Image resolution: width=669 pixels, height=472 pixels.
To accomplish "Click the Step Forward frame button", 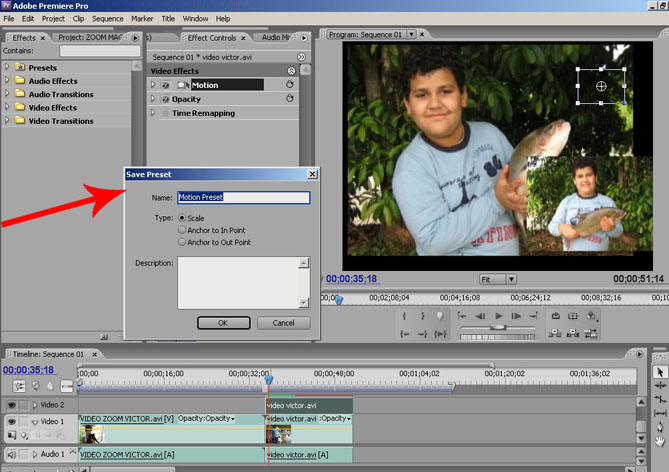I will (x=518, y=316).
